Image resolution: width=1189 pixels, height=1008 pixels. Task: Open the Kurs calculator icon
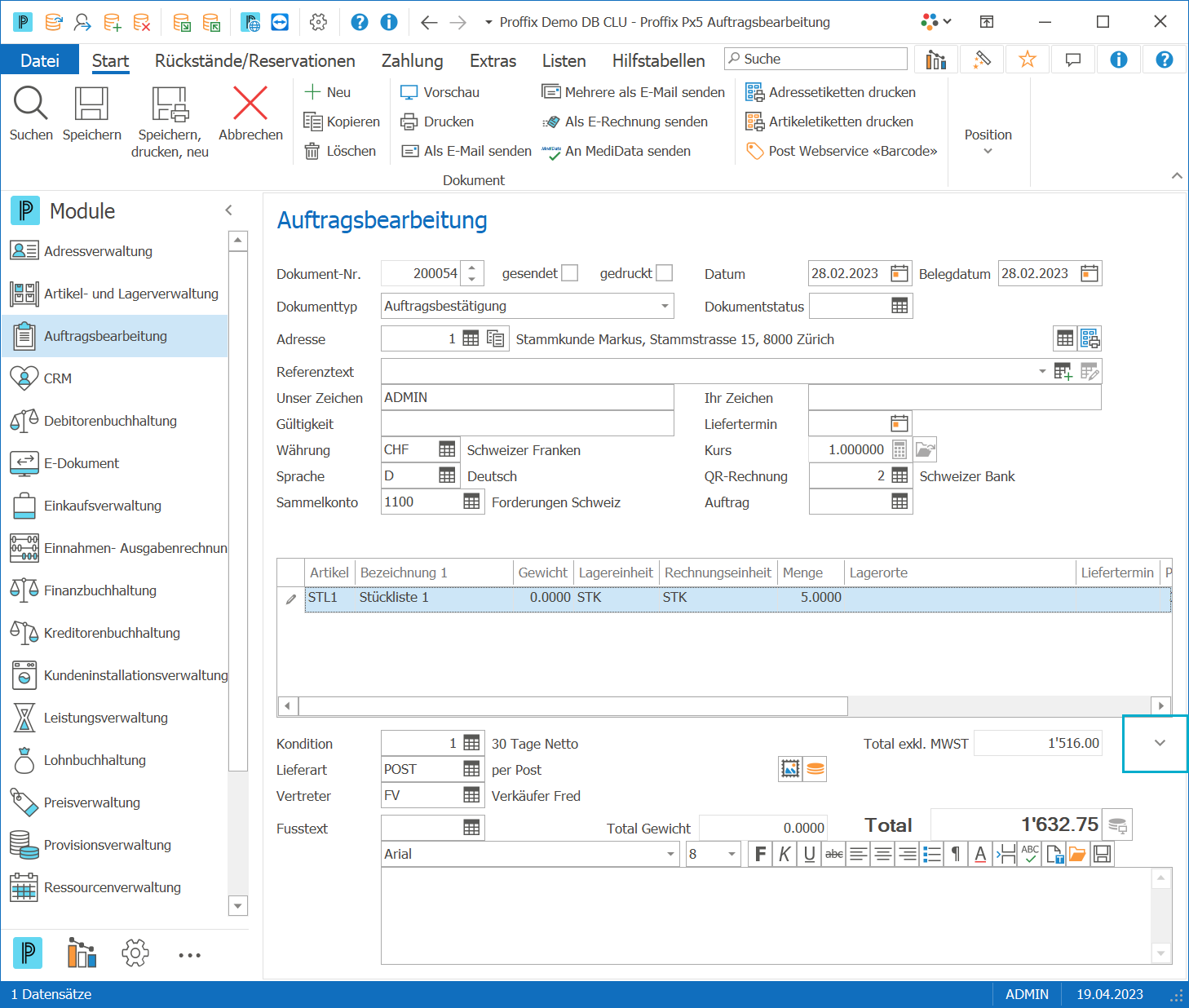coord(899,449)
